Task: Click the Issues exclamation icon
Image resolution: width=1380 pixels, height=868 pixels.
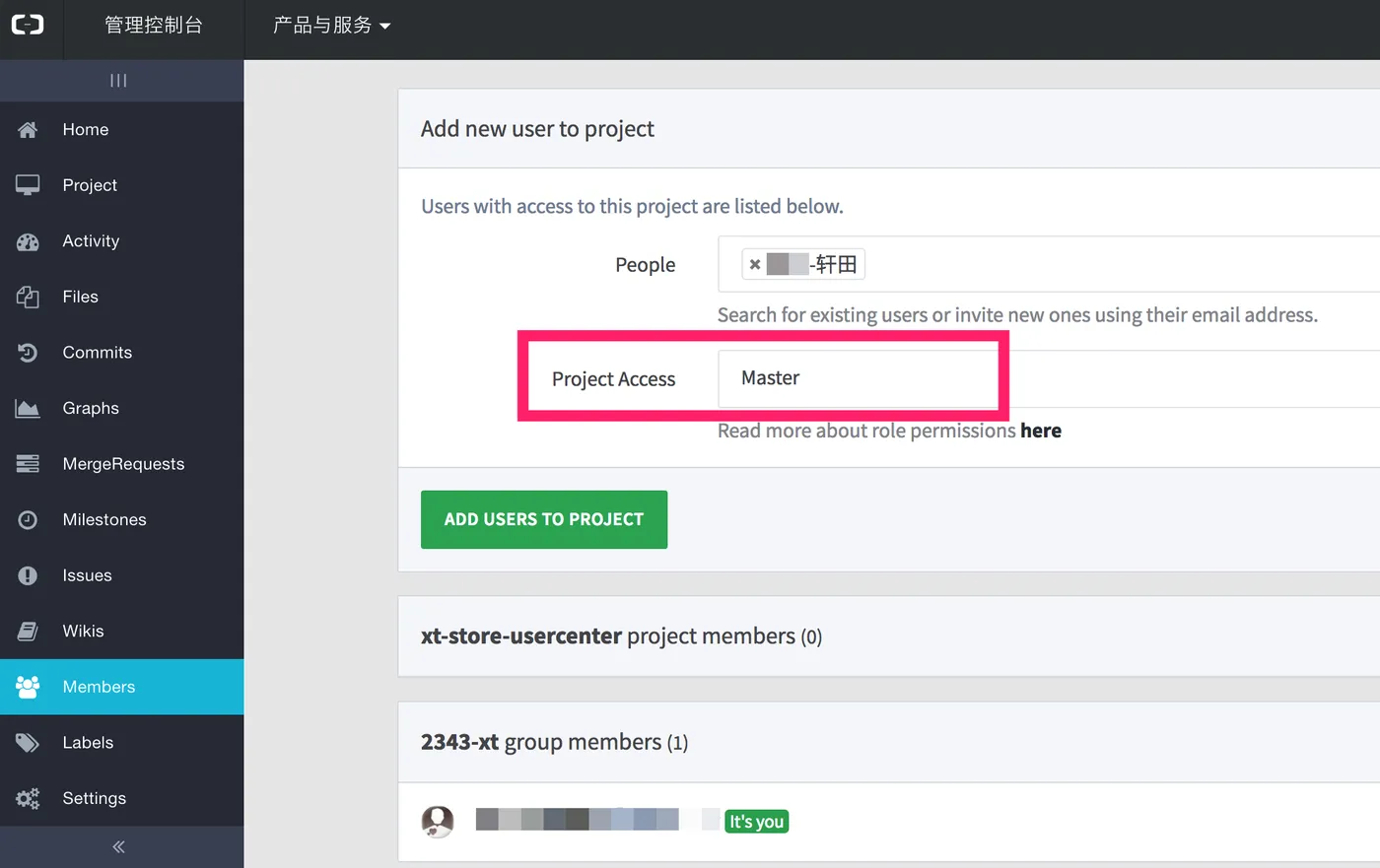Action: pos(28,575)
